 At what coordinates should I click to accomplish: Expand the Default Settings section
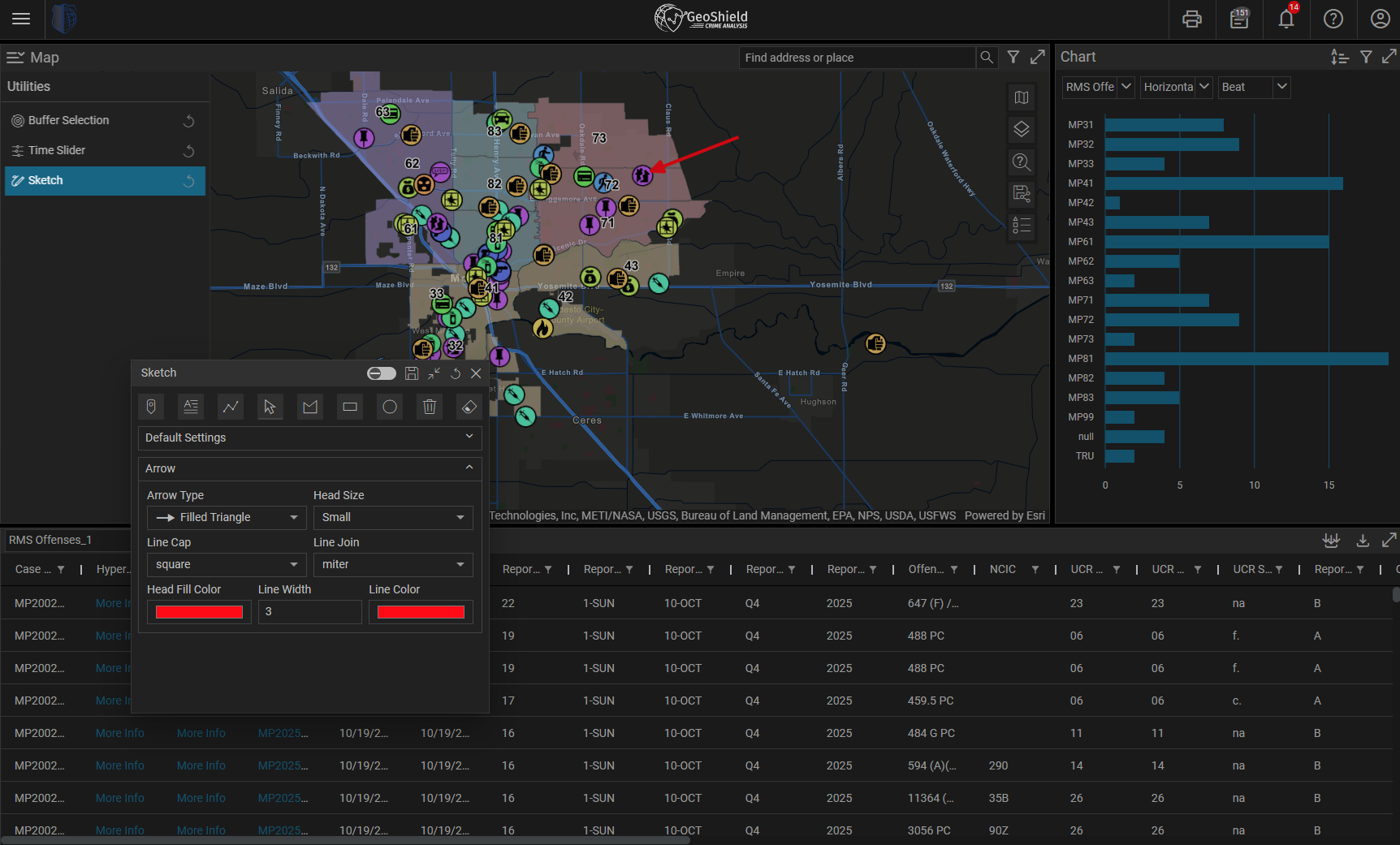(x=309, y=438)
